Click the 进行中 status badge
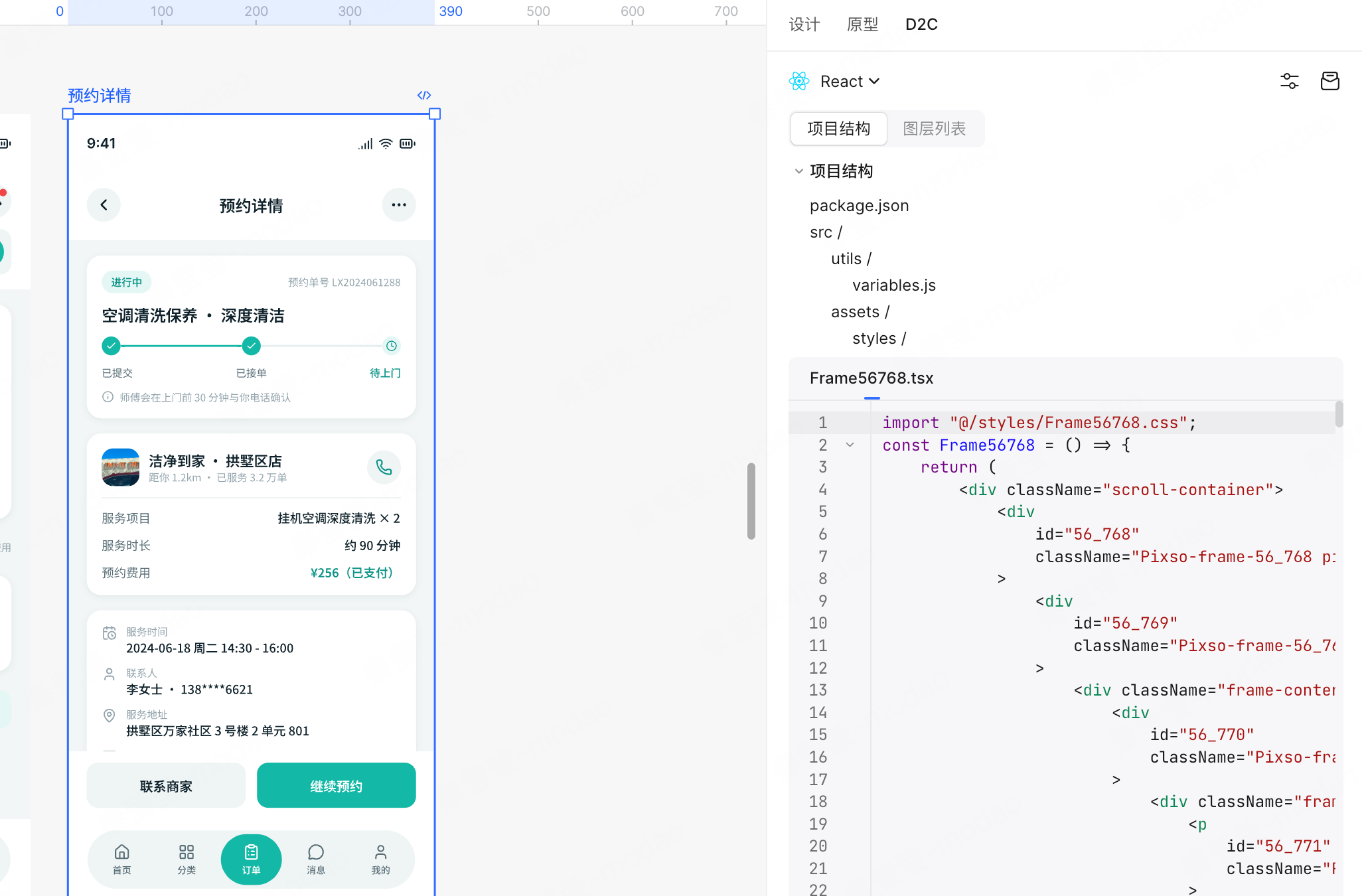 pyautogui.click(x=126, y=282)
